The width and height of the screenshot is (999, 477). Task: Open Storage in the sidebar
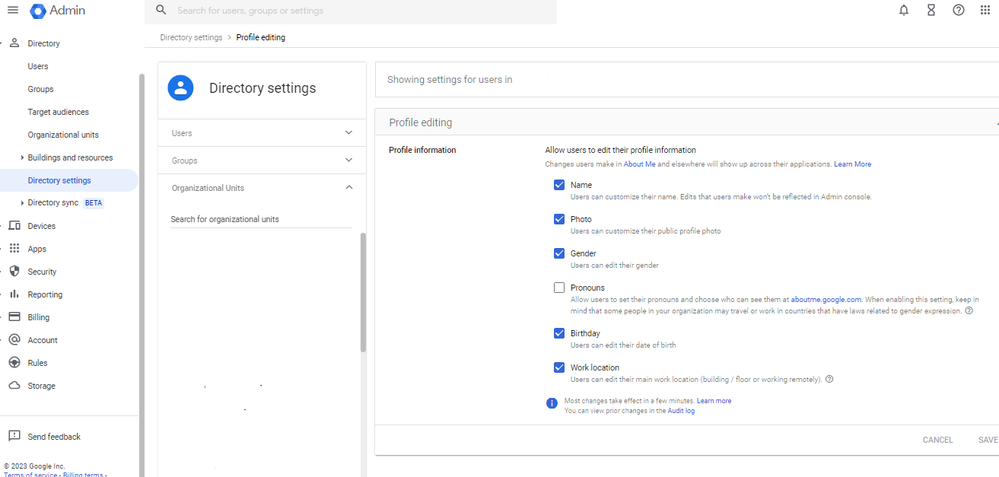point(41,386)
